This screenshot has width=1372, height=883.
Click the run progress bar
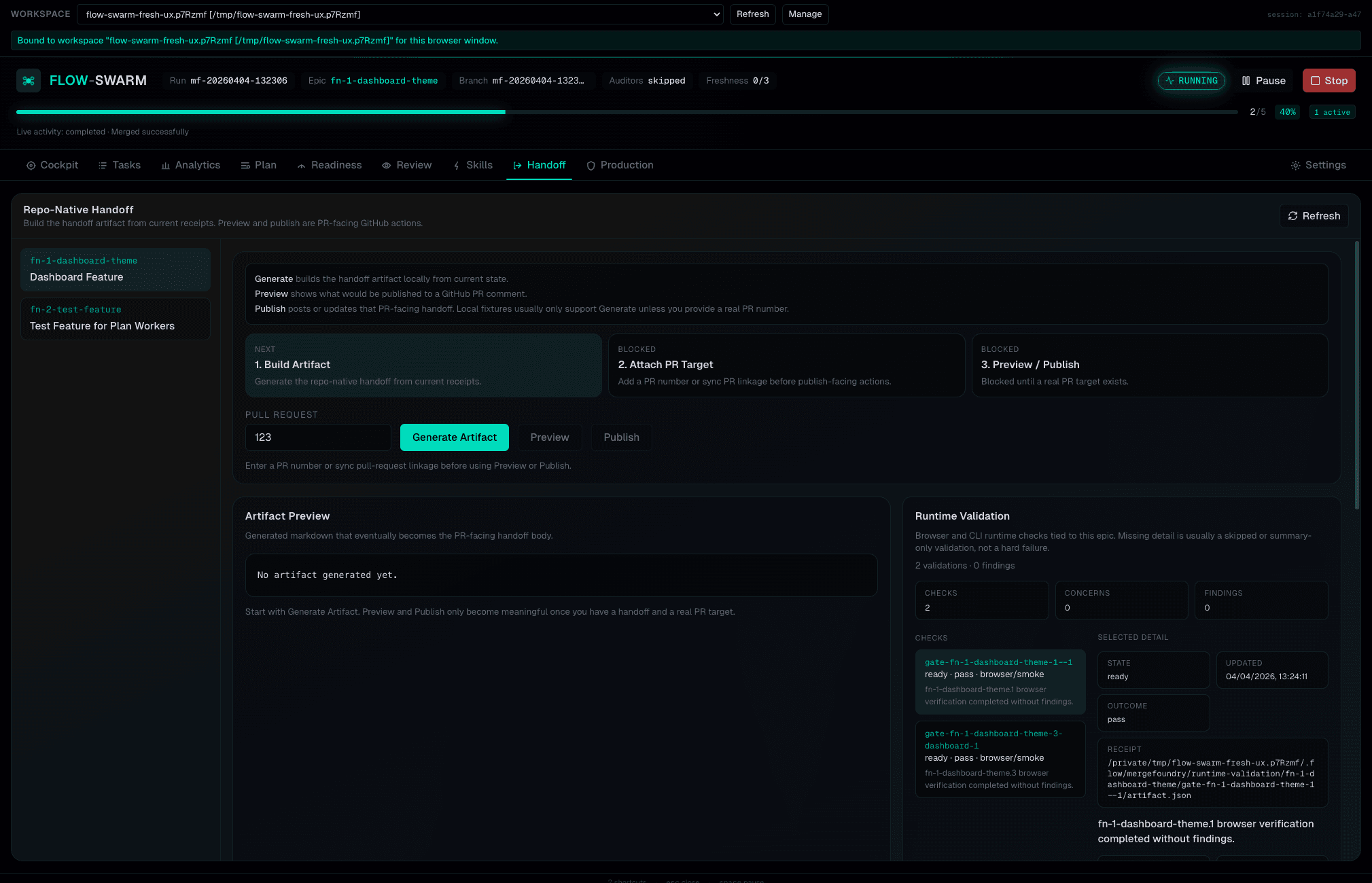tap(627, 112)
